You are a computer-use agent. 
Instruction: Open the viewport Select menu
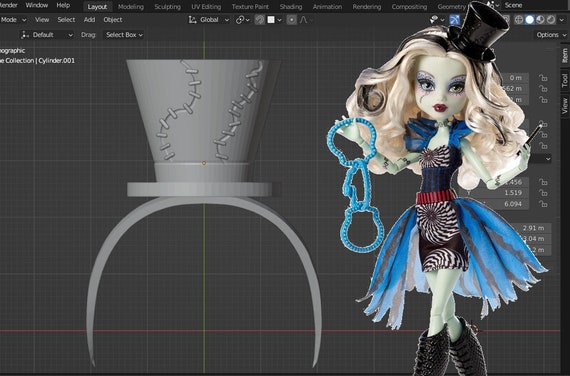(66, 20)
